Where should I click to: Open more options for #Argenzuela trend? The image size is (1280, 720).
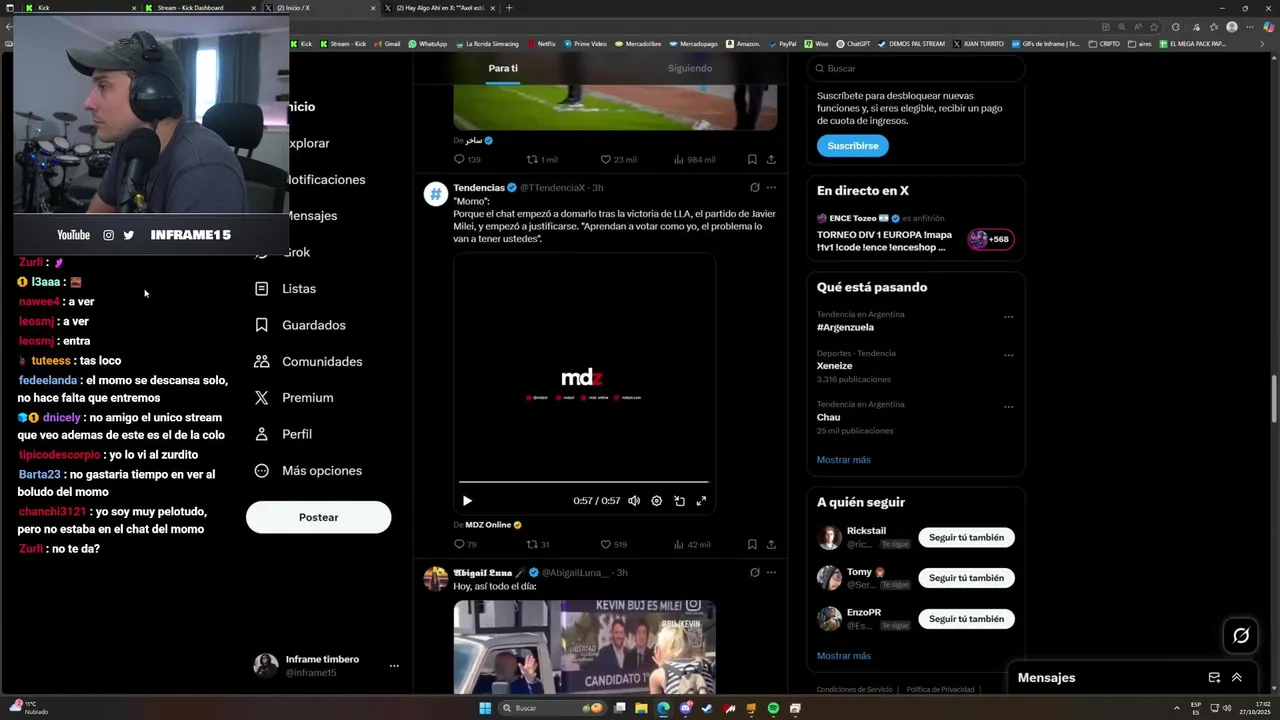[x=1008, y=317]
